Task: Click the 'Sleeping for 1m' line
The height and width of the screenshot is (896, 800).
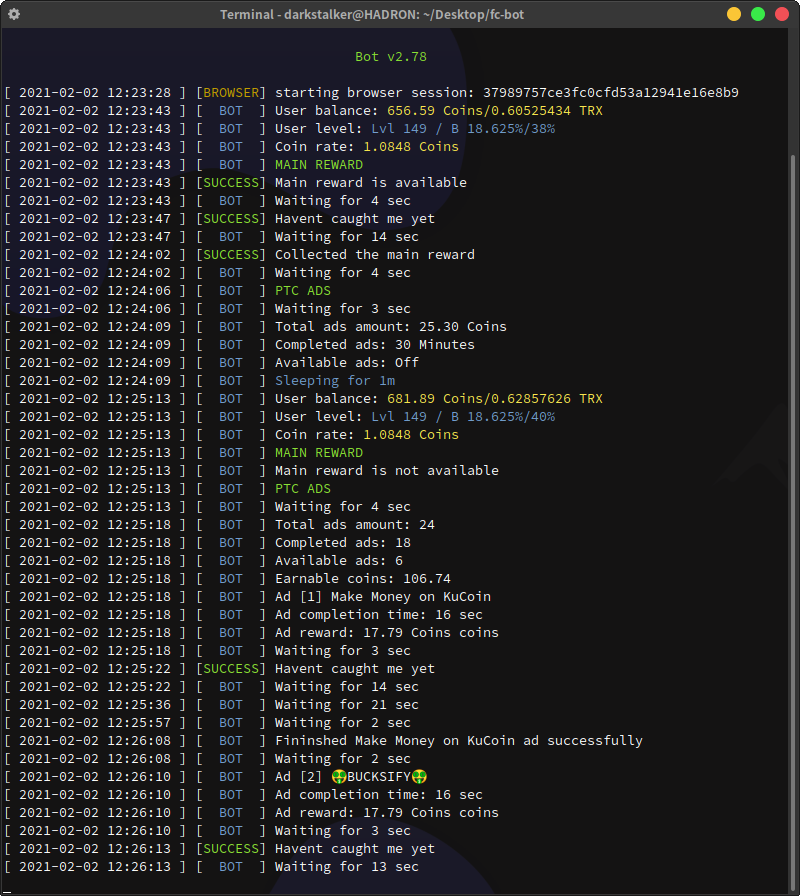Action: tap(335, 381)
